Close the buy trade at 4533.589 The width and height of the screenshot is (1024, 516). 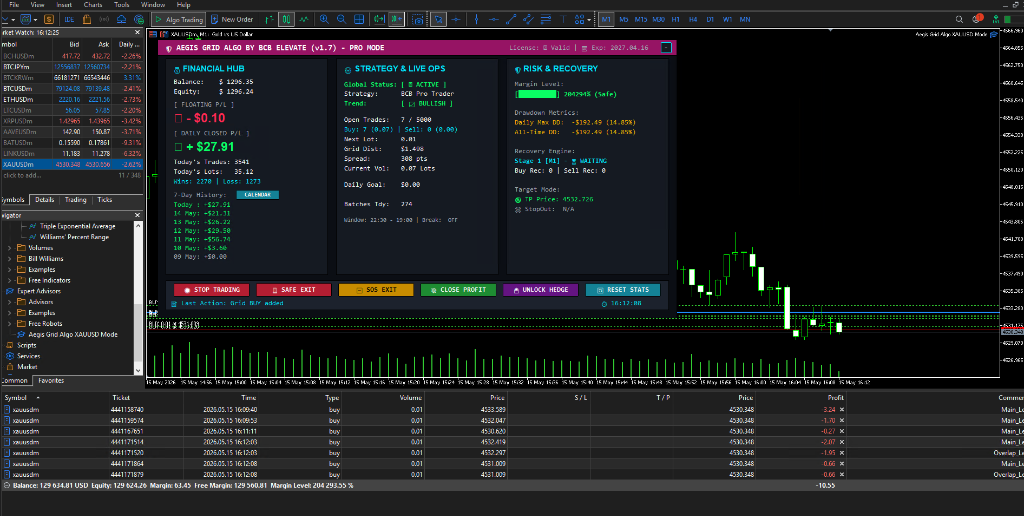coord(842,410)
